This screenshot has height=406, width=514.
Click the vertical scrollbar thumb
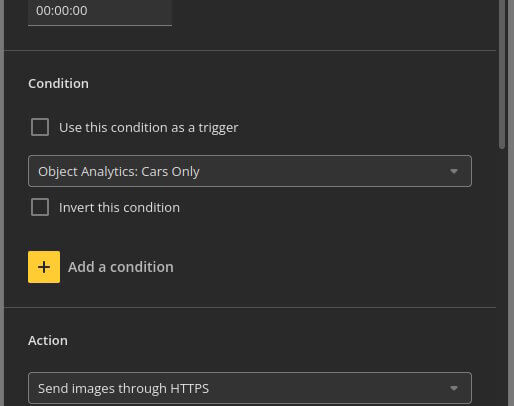pyautogui.click(x=502, y=74)
